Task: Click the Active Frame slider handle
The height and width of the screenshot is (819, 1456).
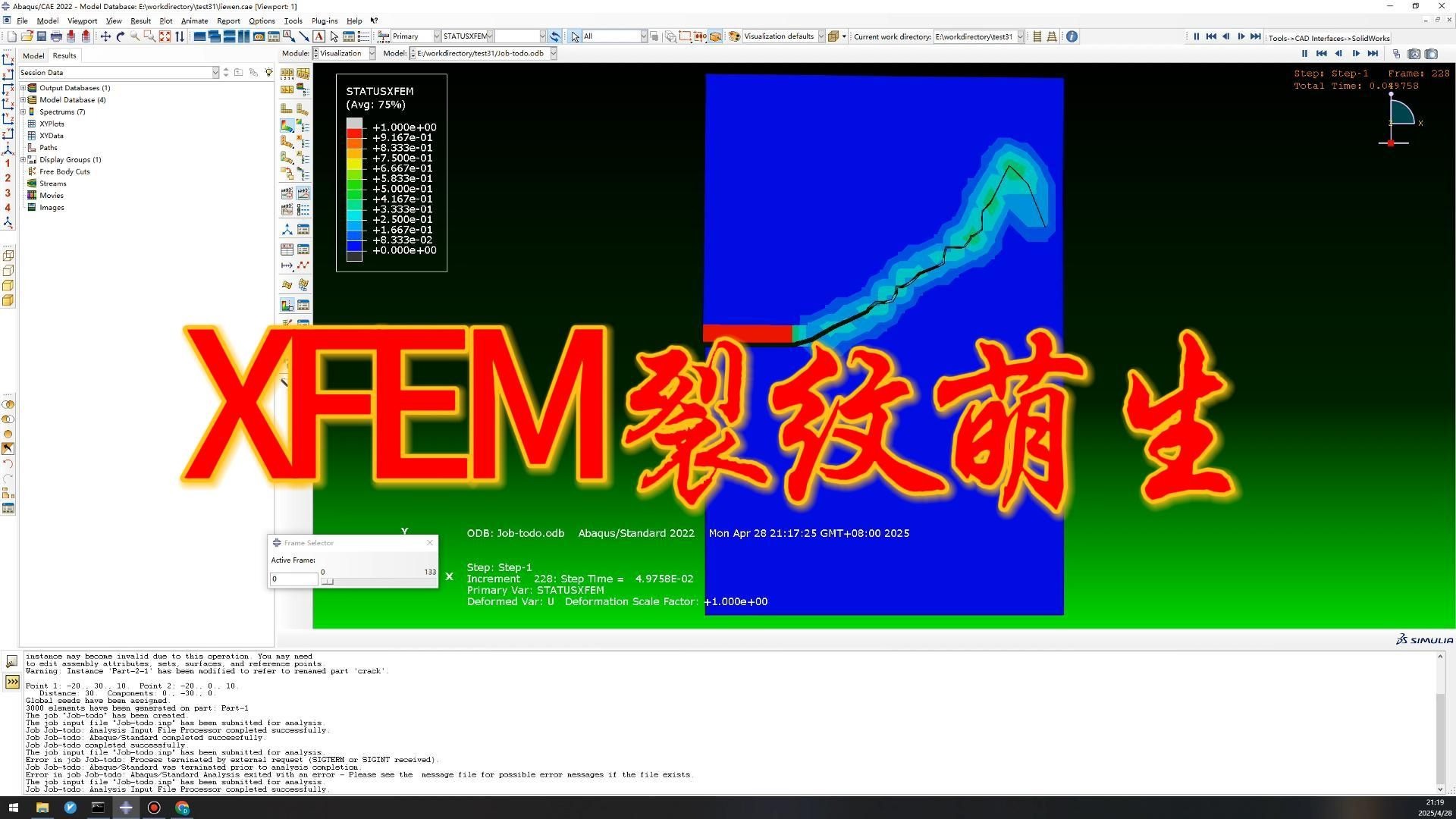Action: (x=327, y=582)
